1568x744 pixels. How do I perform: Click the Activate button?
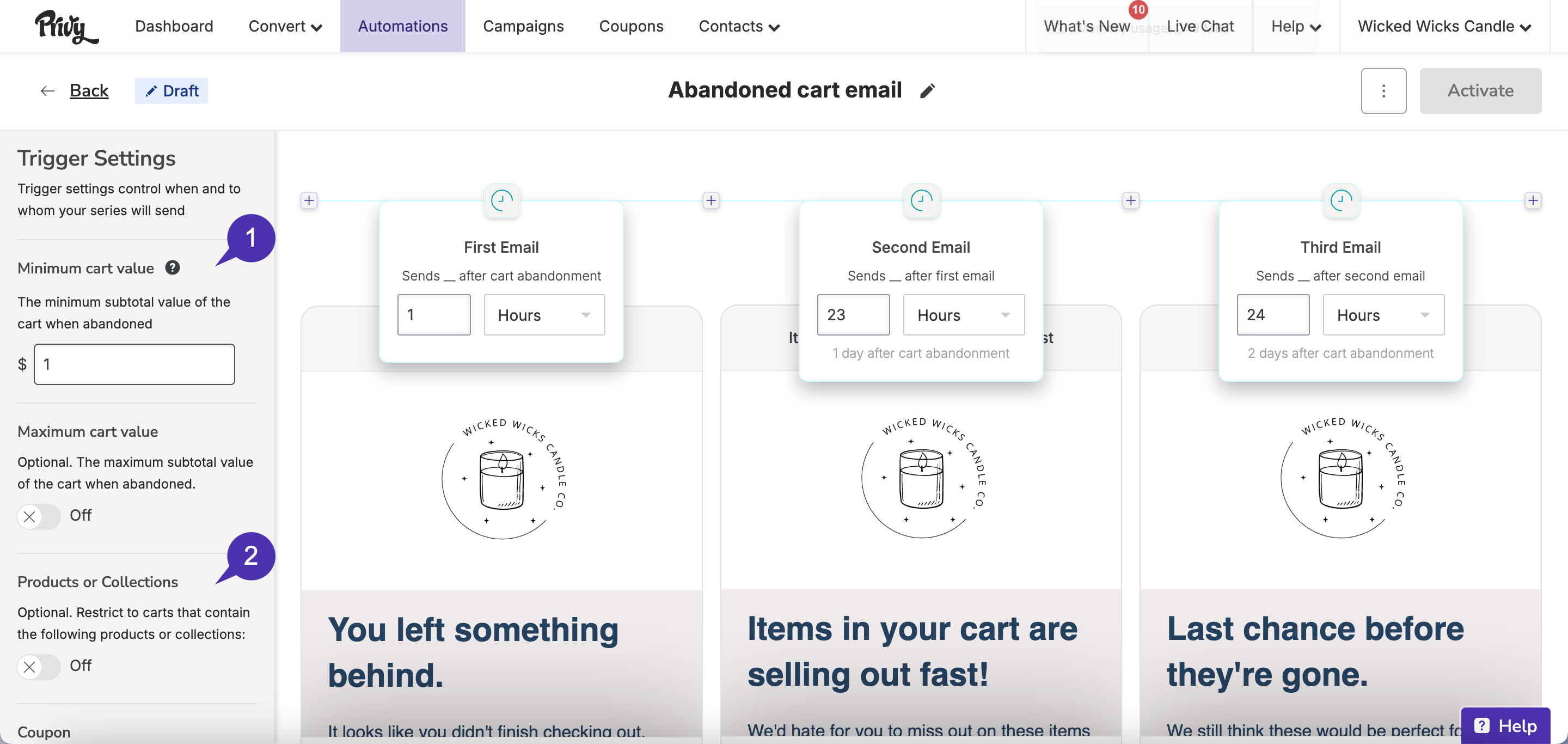click(x=1480, y=91)
